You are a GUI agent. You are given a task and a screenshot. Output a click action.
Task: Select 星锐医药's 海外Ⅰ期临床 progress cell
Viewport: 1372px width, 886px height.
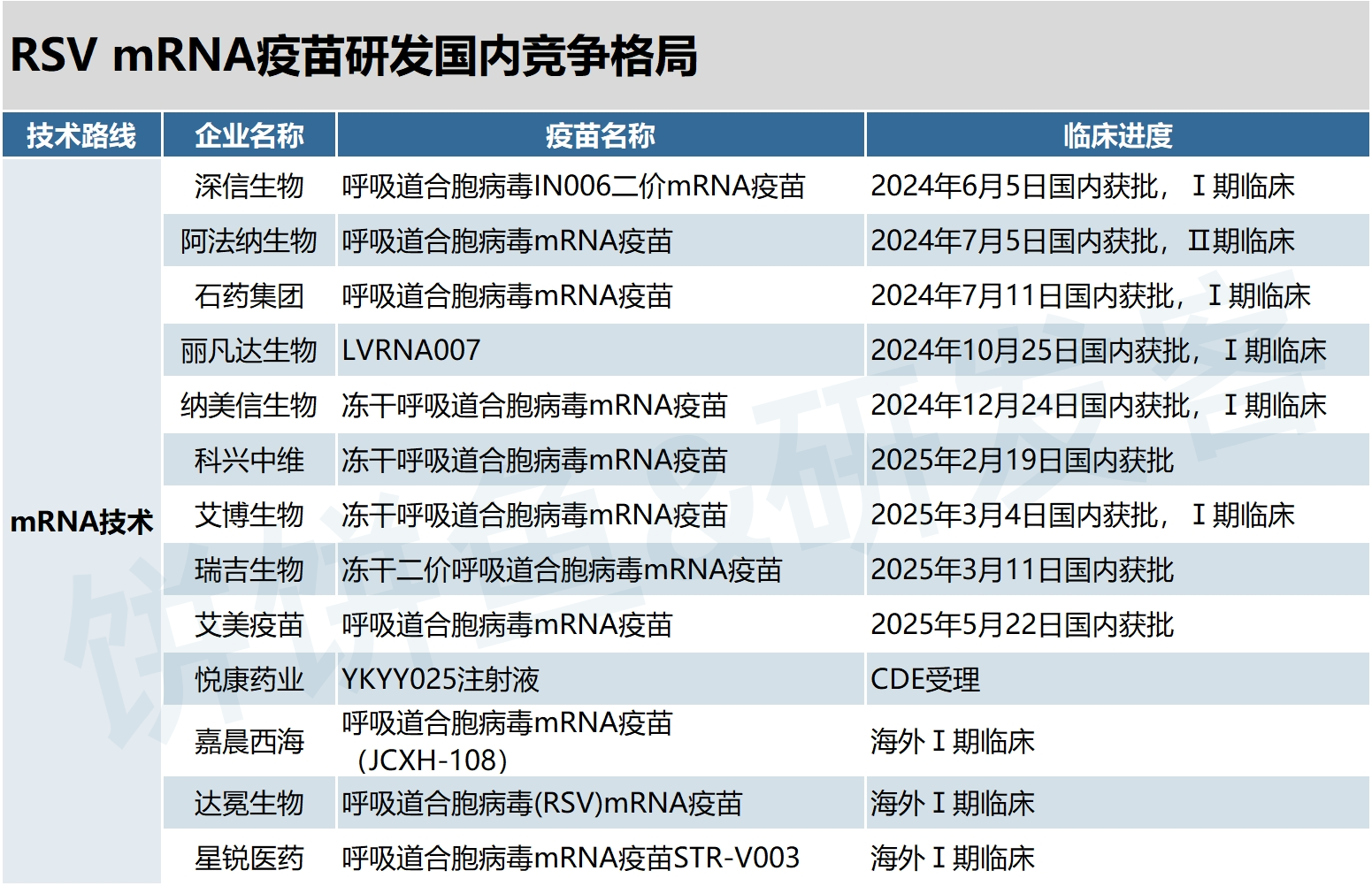[x=1117, y=858]
